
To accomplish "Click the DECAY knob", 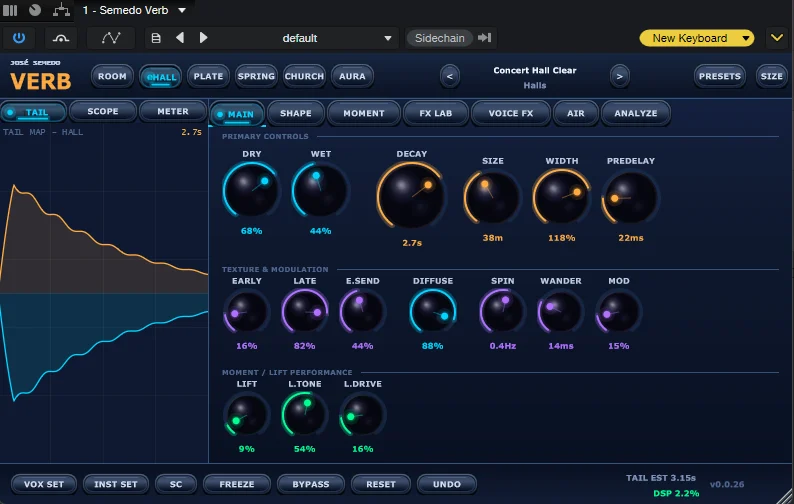I will [x=411, y=195].
